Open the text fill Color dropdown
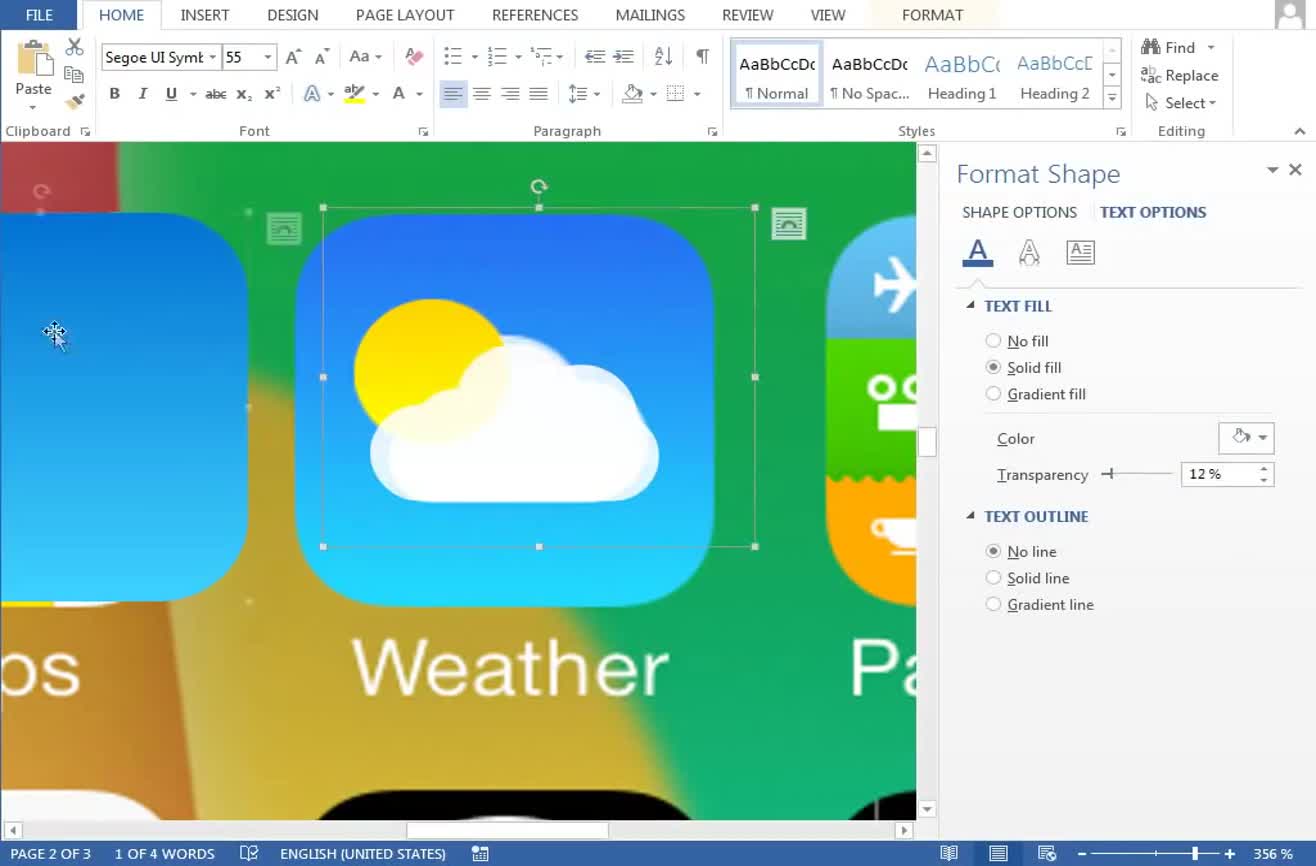 1246,438
